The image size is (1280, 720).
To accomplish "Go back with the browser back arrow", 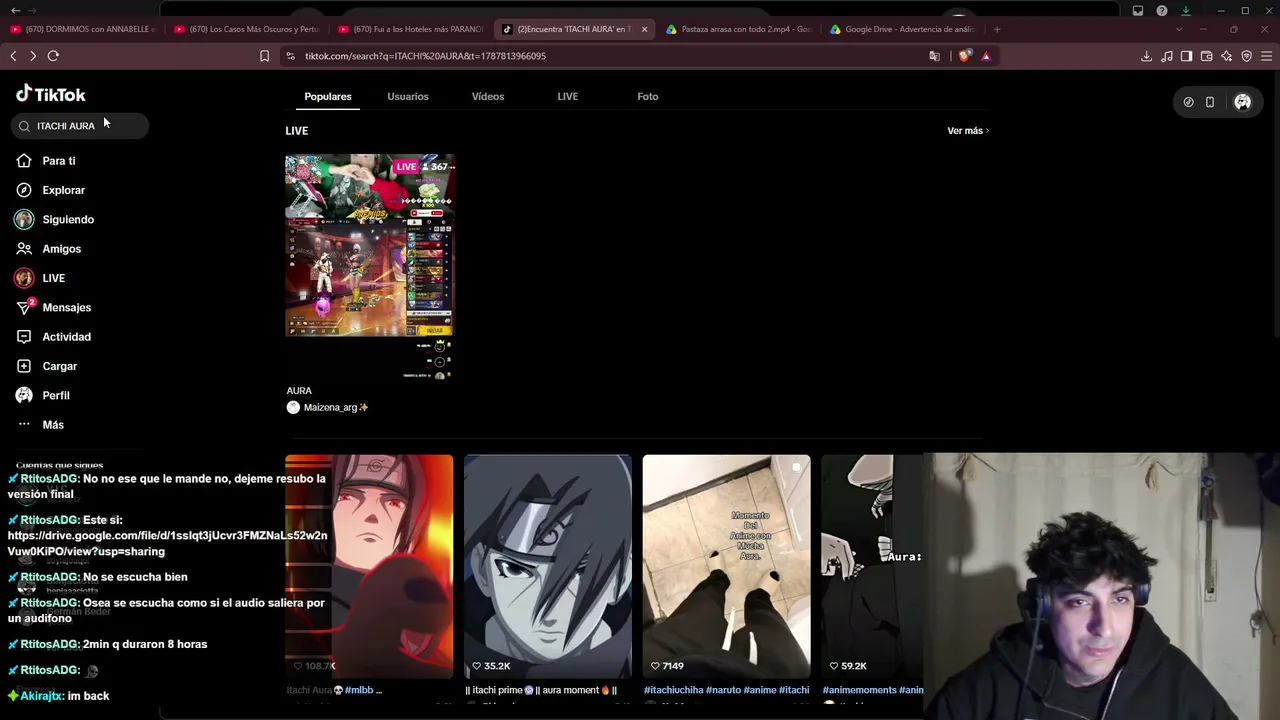I will point(13,56).
